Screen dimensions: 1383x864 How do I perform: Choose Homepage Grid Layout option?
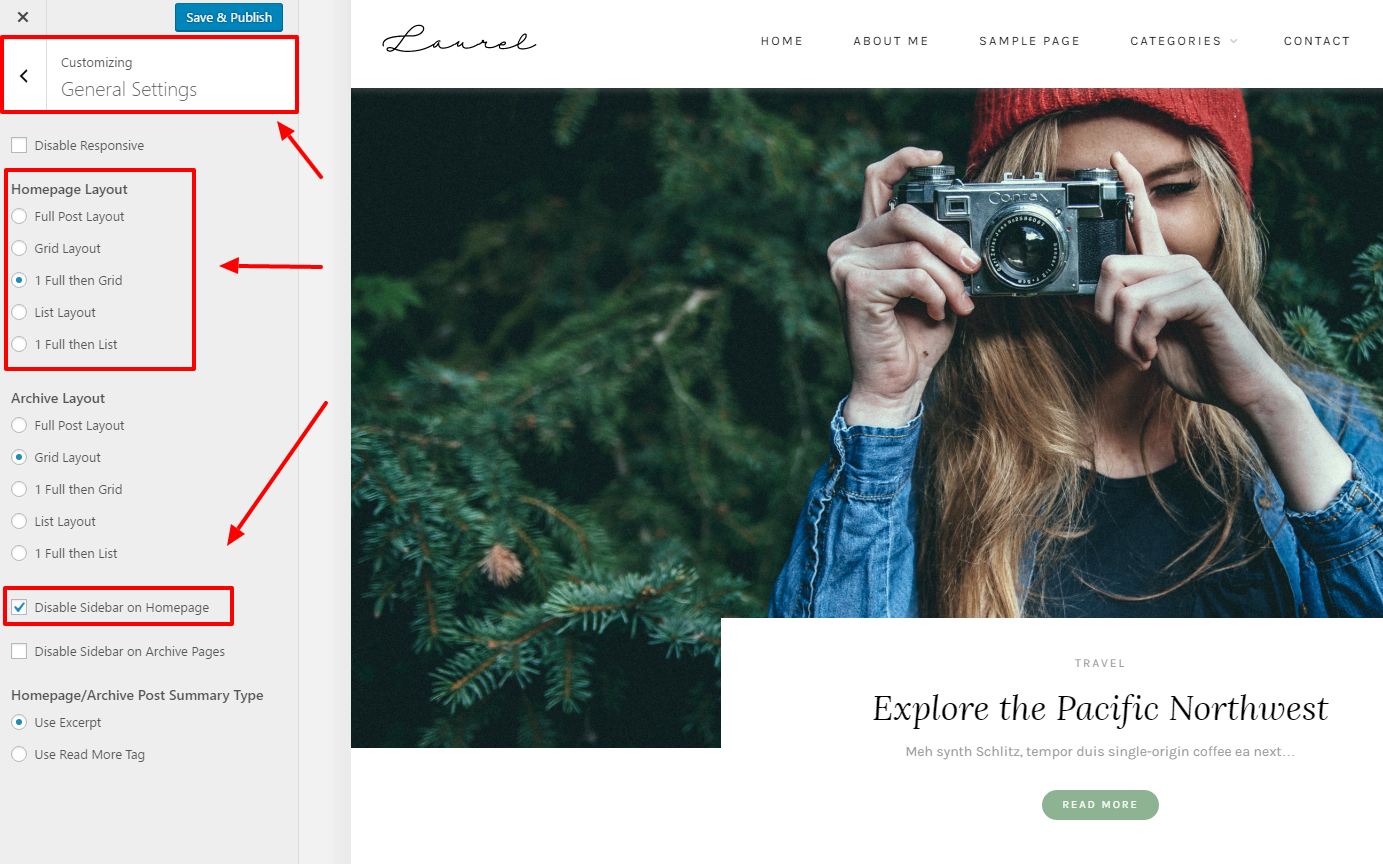coord(19,248)
